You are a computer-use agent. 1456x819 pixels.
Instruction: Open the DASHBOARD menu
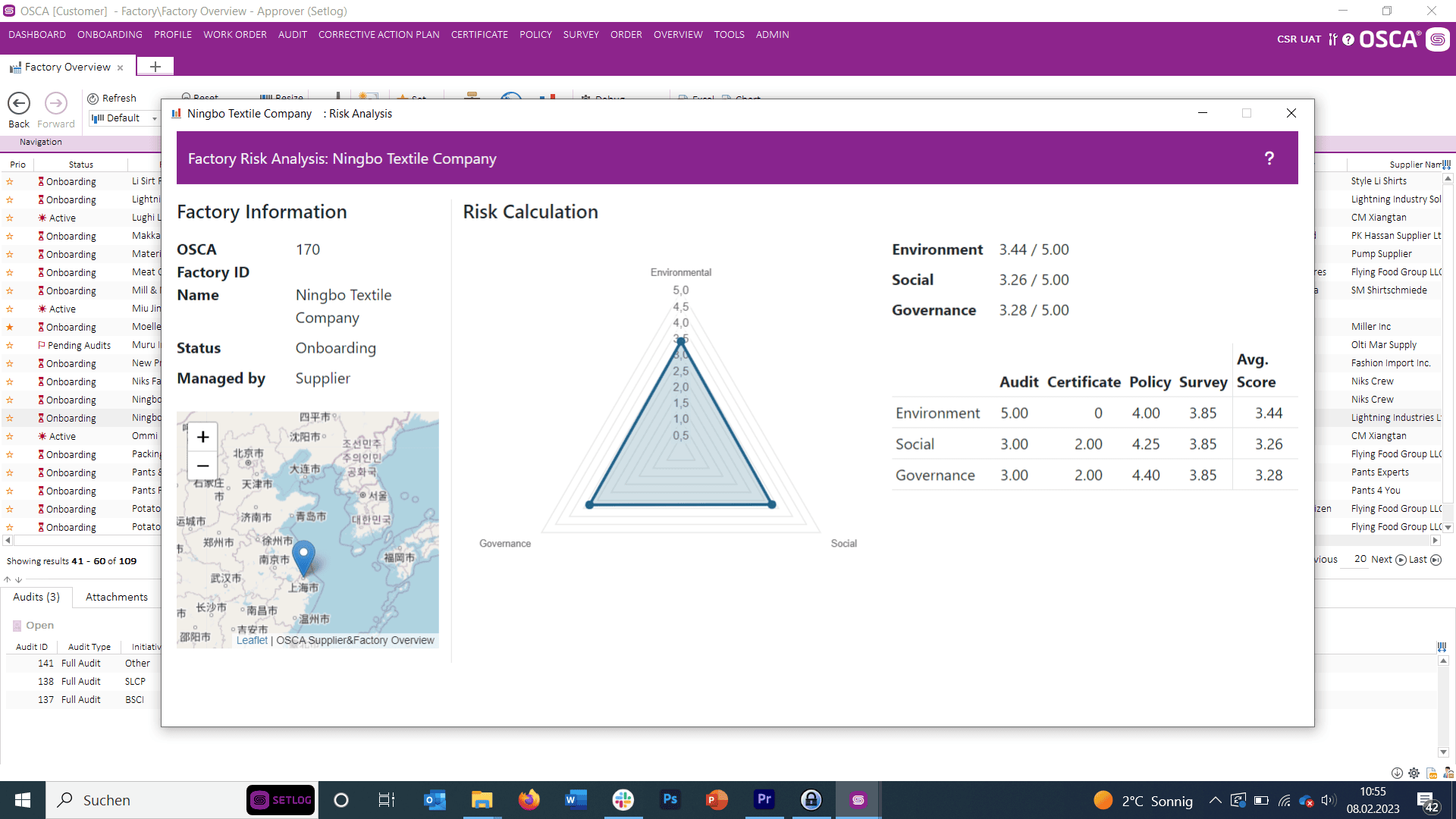[x=37, y=35]
